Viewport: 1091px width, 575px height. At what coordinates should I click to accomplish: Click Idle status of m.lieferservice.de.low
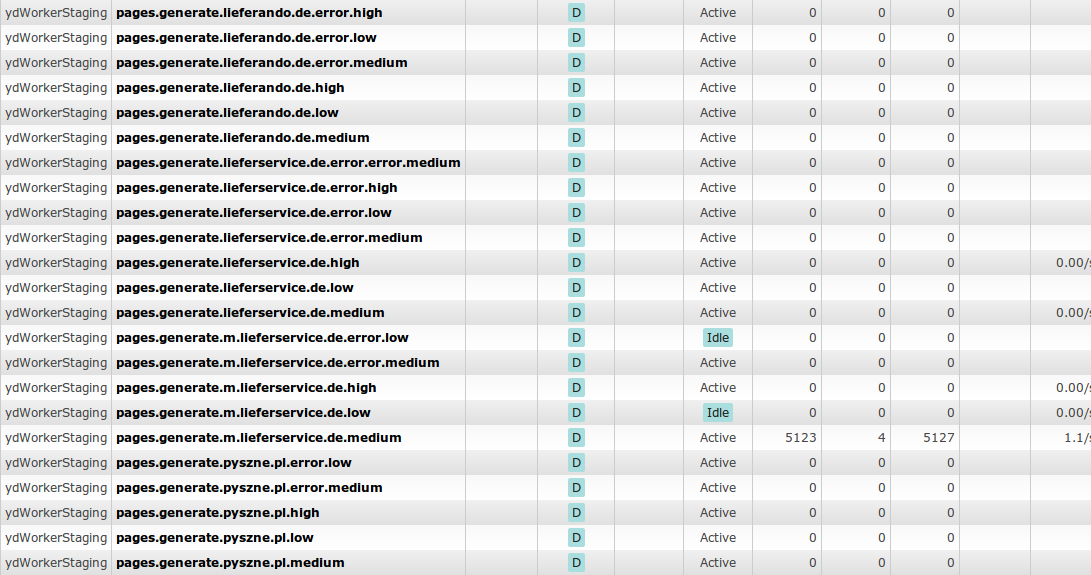718,413
